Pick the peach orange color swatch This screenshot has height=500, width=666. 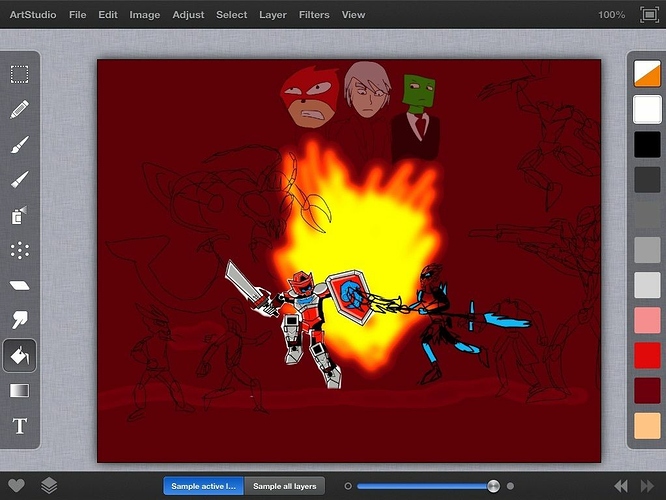coord(647,426)
